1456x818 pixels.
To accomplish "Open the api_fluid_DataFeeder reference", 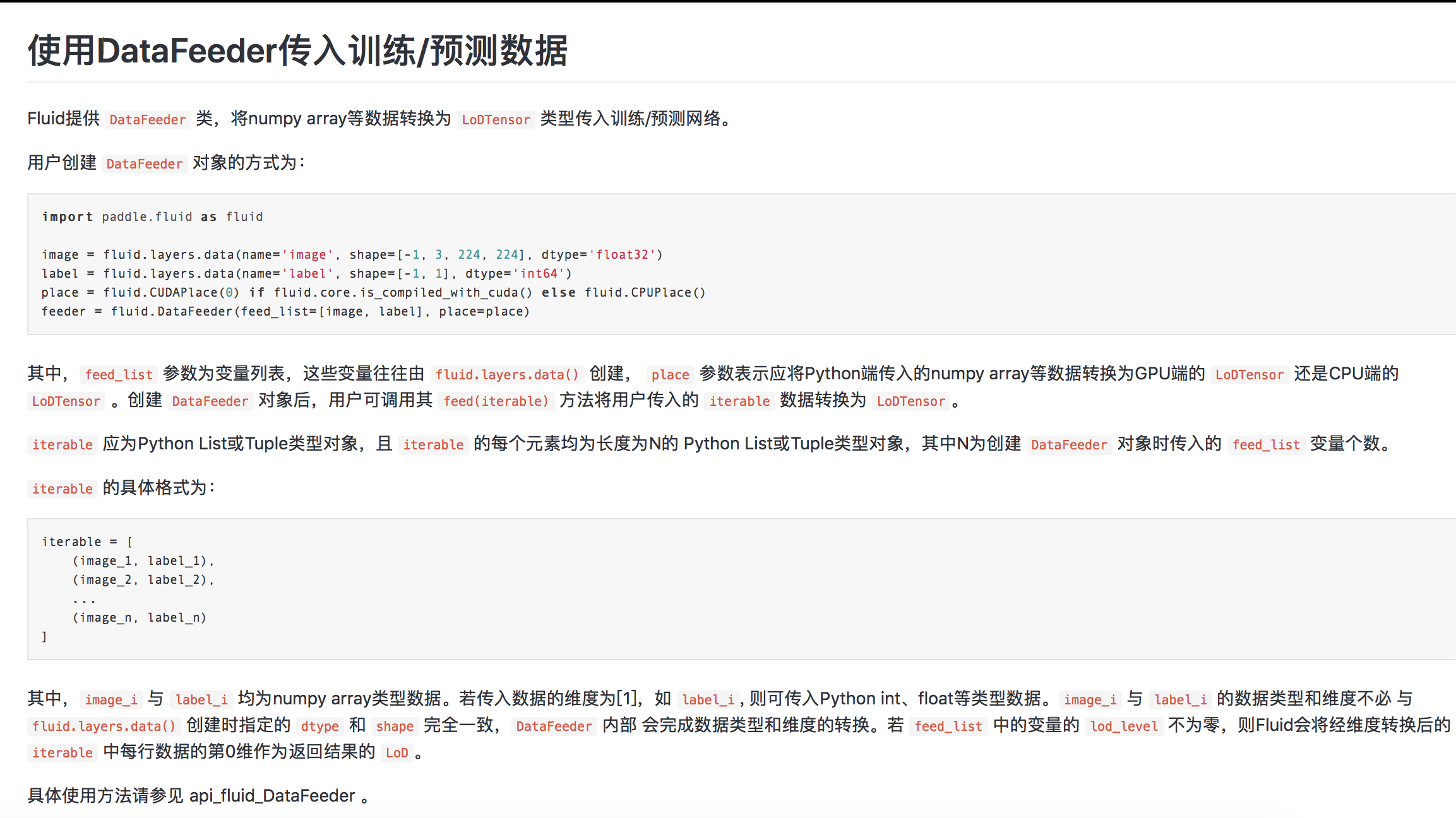I will tap(272, 796).
